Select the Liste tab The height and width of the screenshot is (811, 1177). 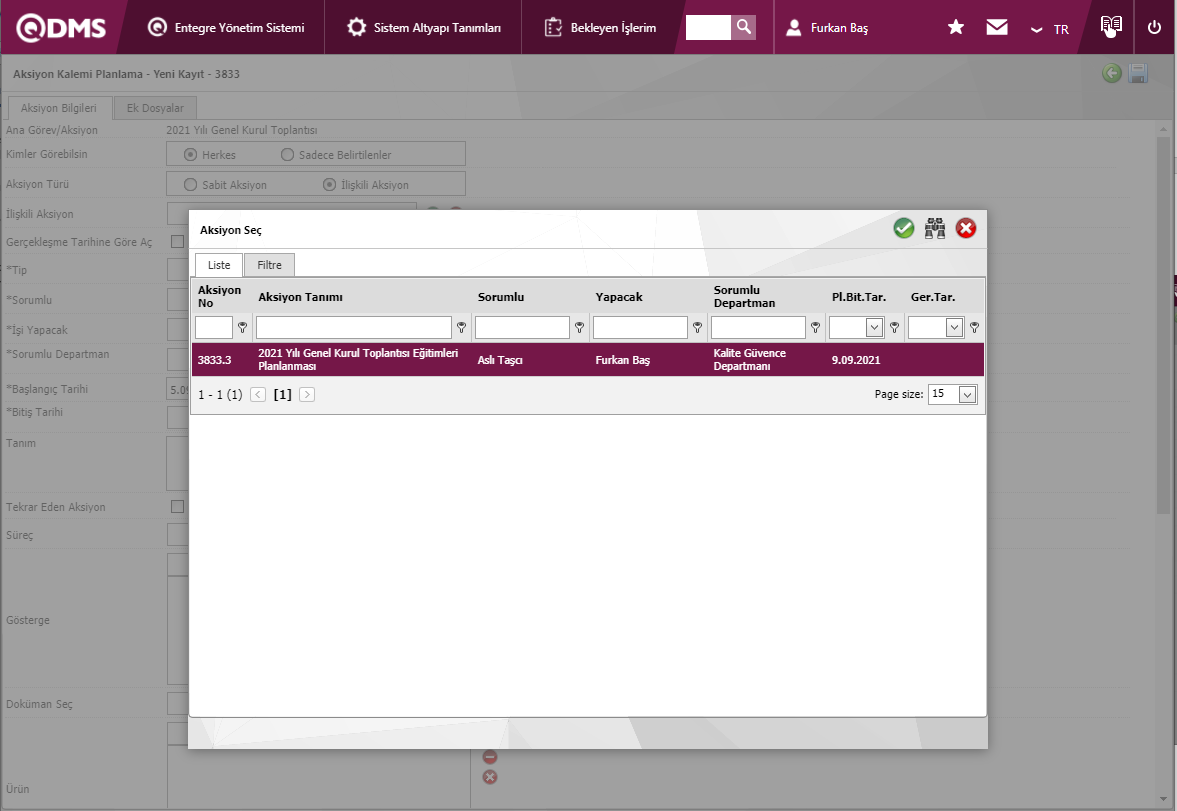coord(218,265)
